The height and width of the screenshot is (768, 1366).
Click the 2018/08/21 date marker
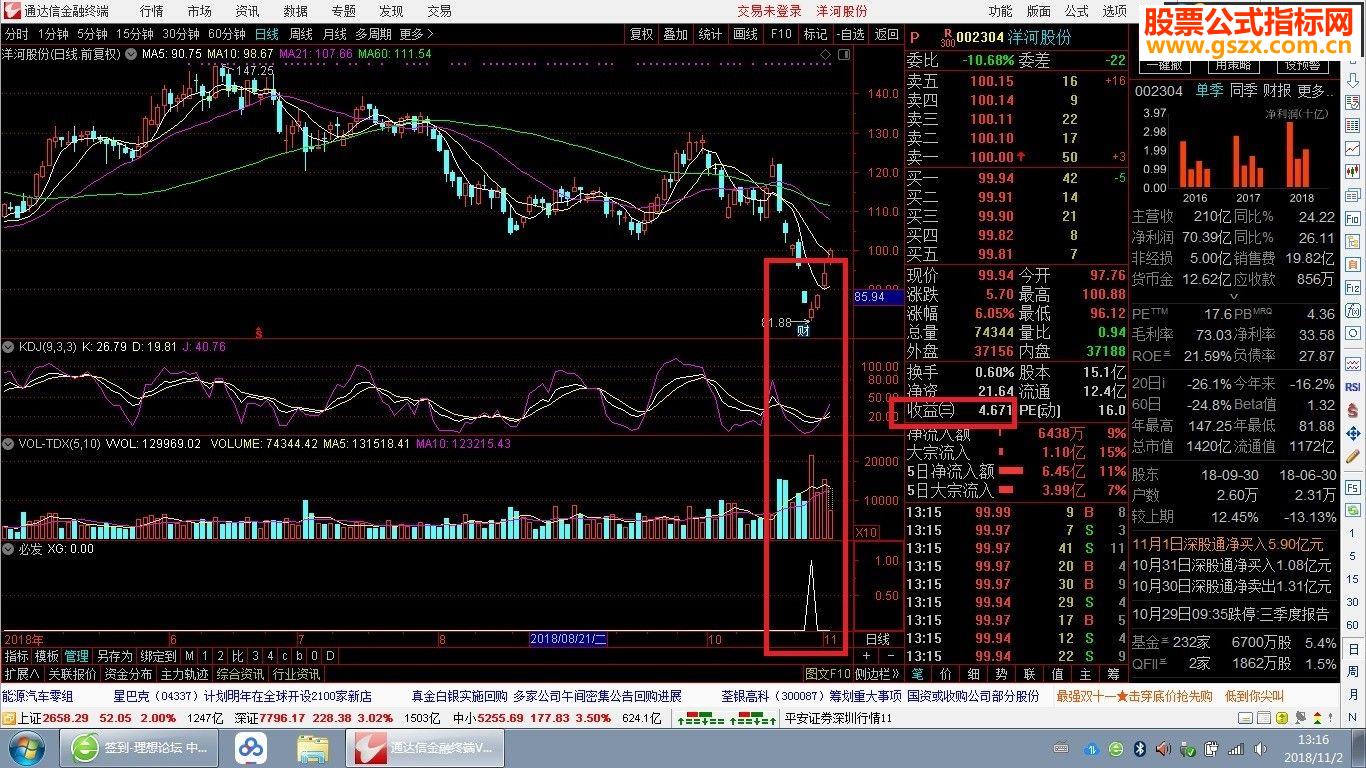tap(567, 639)
